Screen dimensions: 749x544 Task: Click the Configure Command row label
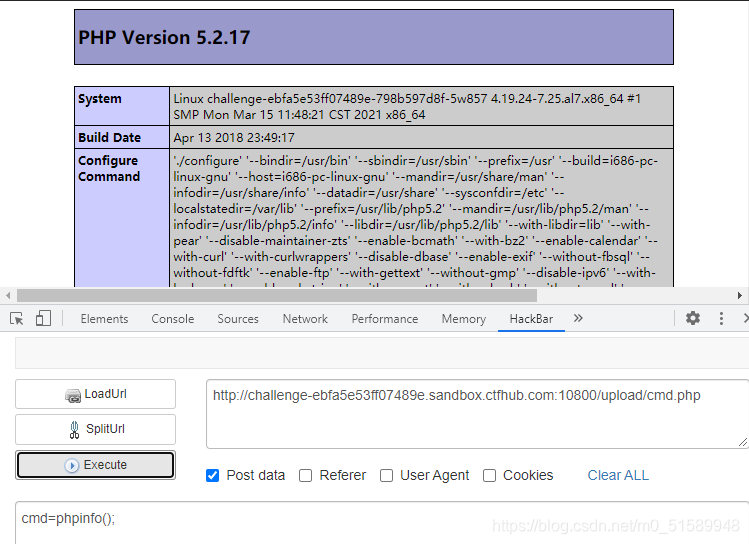(x=108, y=169)
